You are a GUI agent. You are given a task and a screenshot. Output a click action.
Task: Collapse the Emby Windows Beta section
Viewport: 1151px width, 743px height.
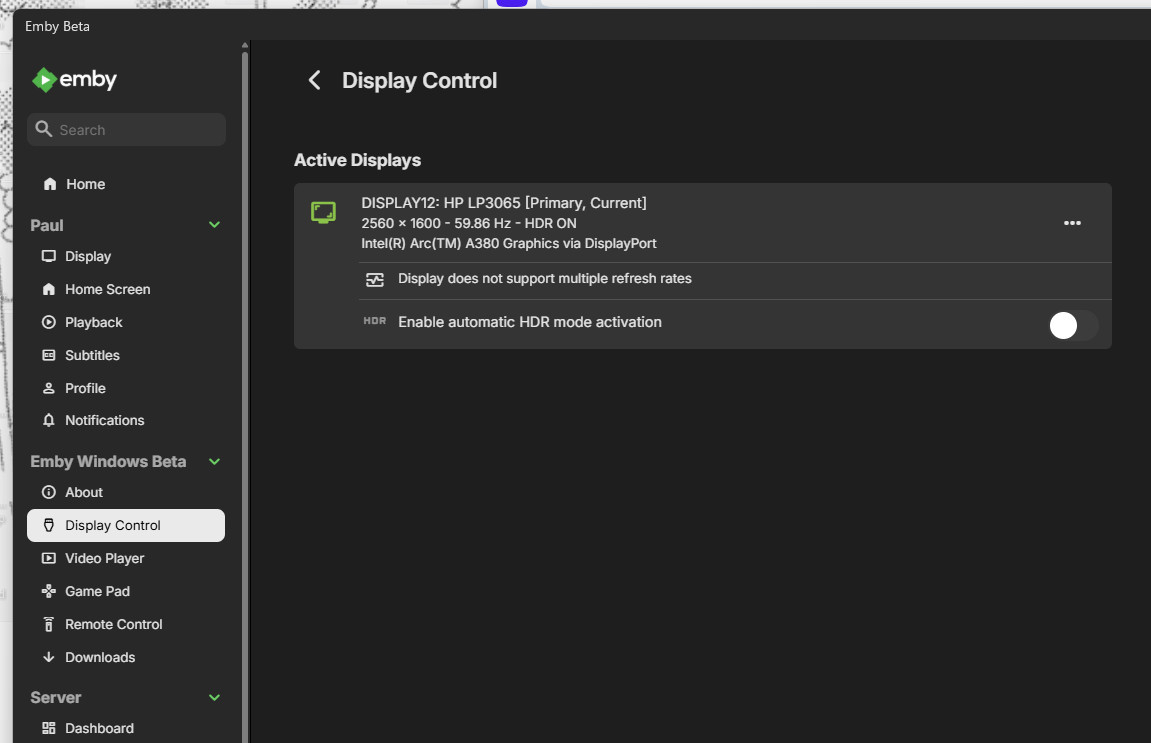point(214,462)
